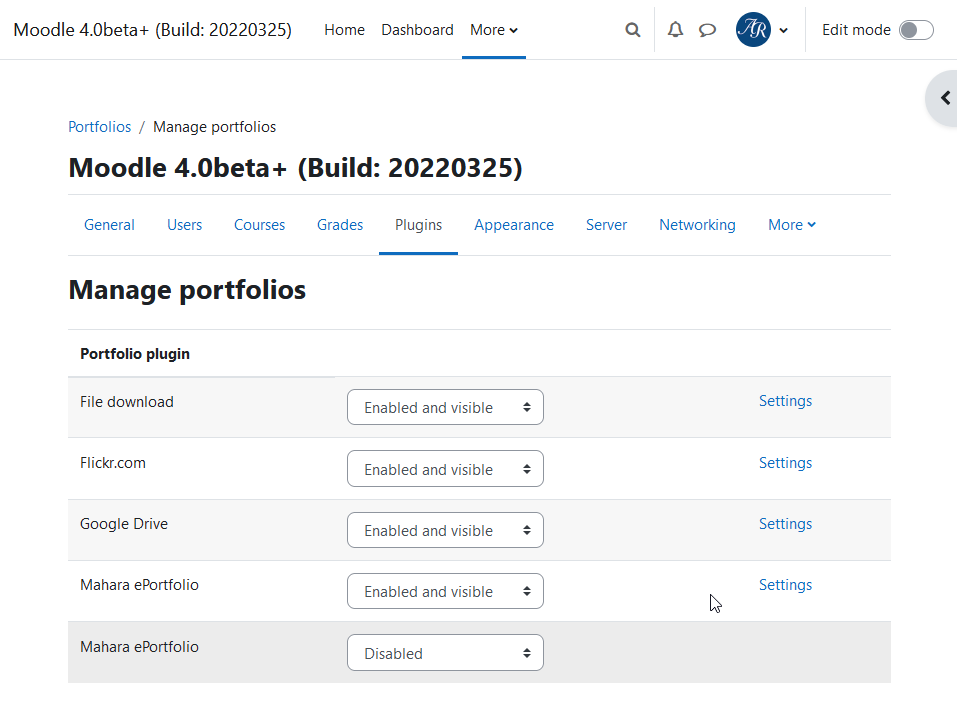Select the Plugins tab
Screen dimensions: 957x701
pyautogui.click(x=418, y=225)
